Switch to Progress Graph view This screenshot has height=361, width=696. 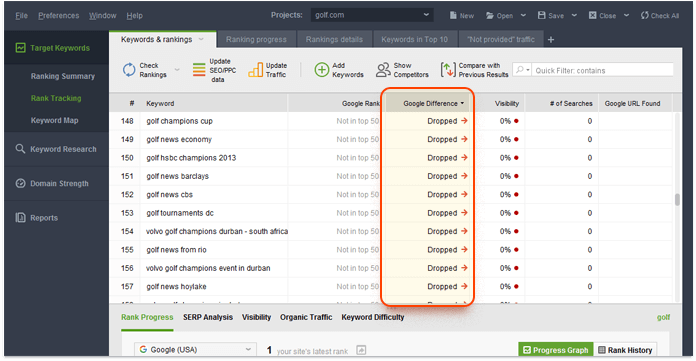pos(556,350)
